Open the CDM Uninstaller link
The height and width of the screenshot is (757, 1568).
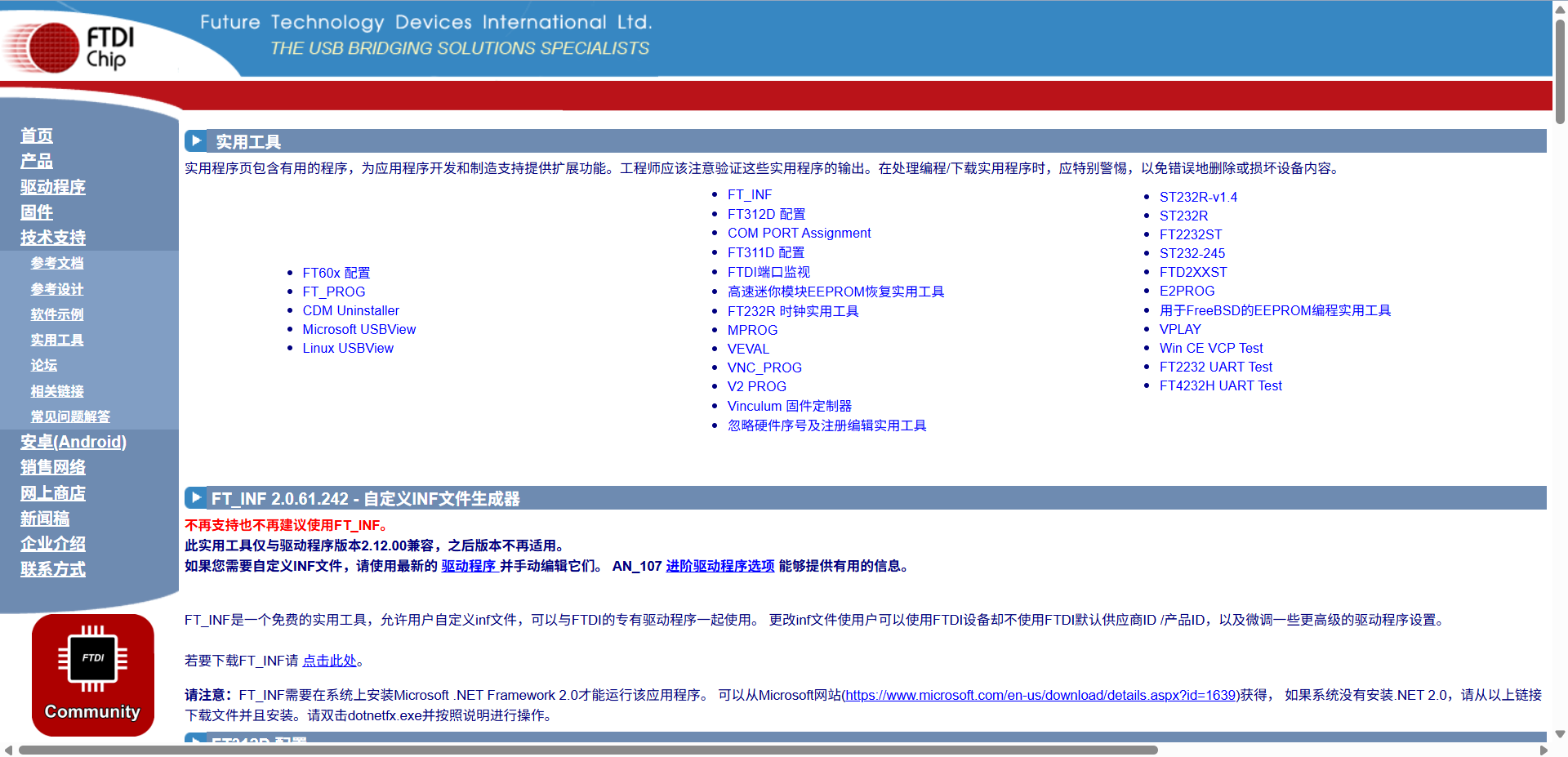[x=350, y=310]
